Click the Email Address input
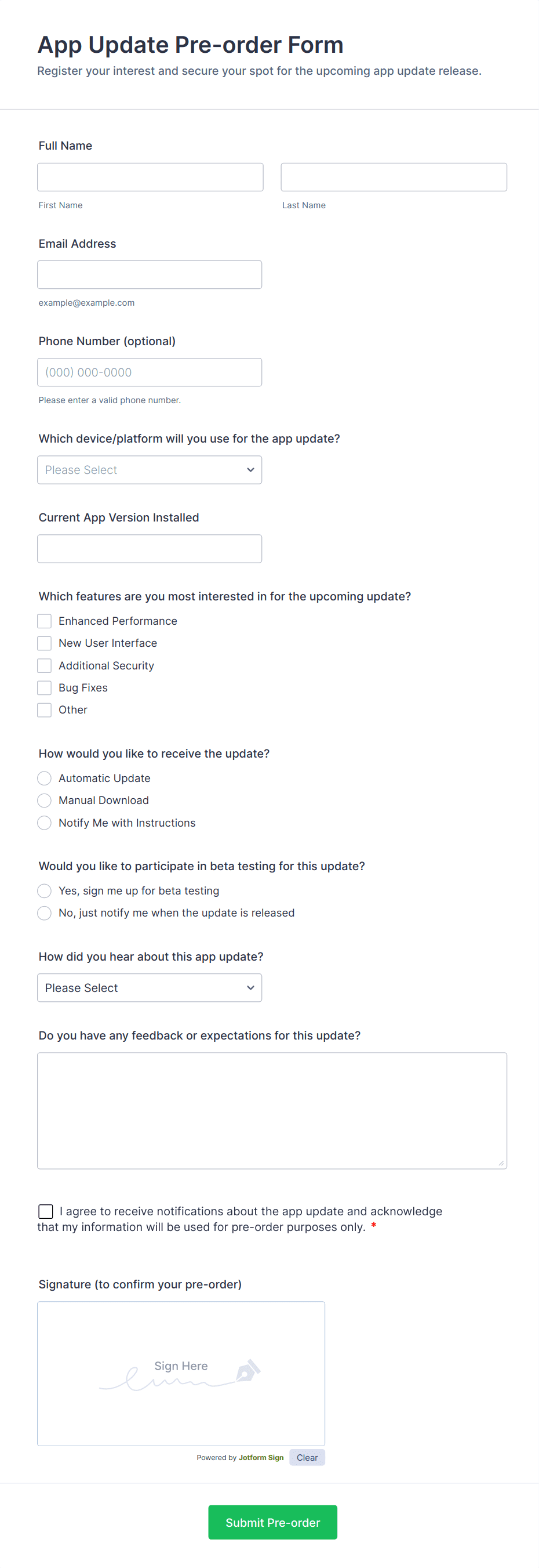This screenshot has width=539, height=1568. click(x=150, y=274)
